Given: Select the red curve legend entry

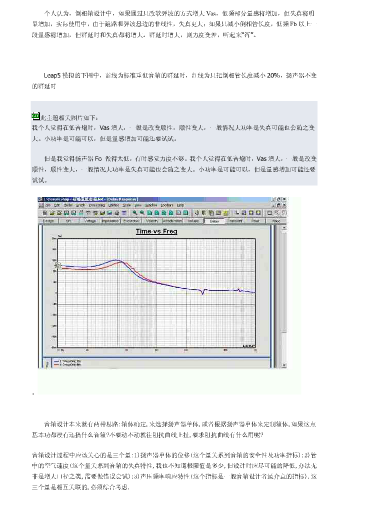Looking at the screenshot, I should pos(68,365).
